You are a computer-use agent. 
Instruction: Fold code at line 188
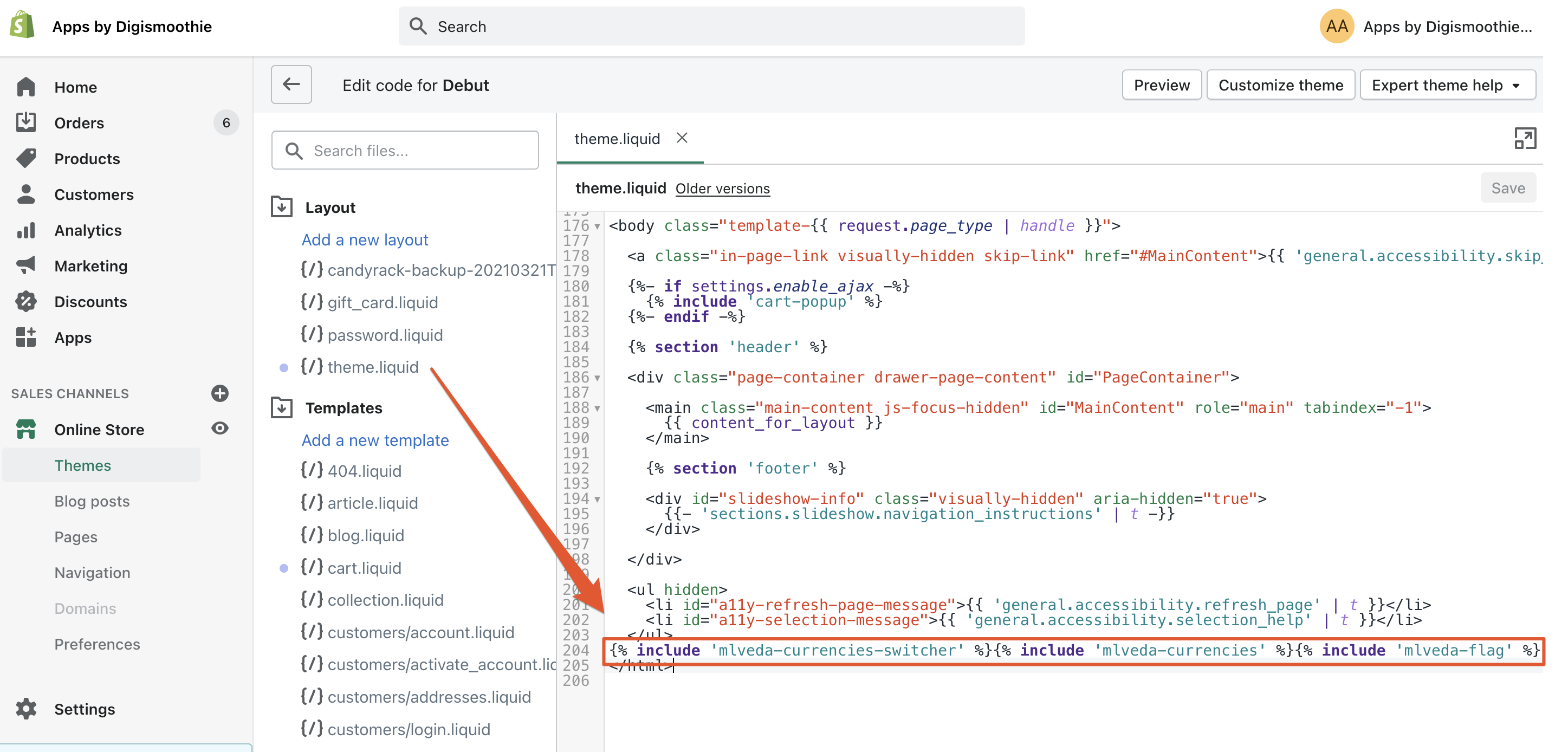(x=598, y=409)
